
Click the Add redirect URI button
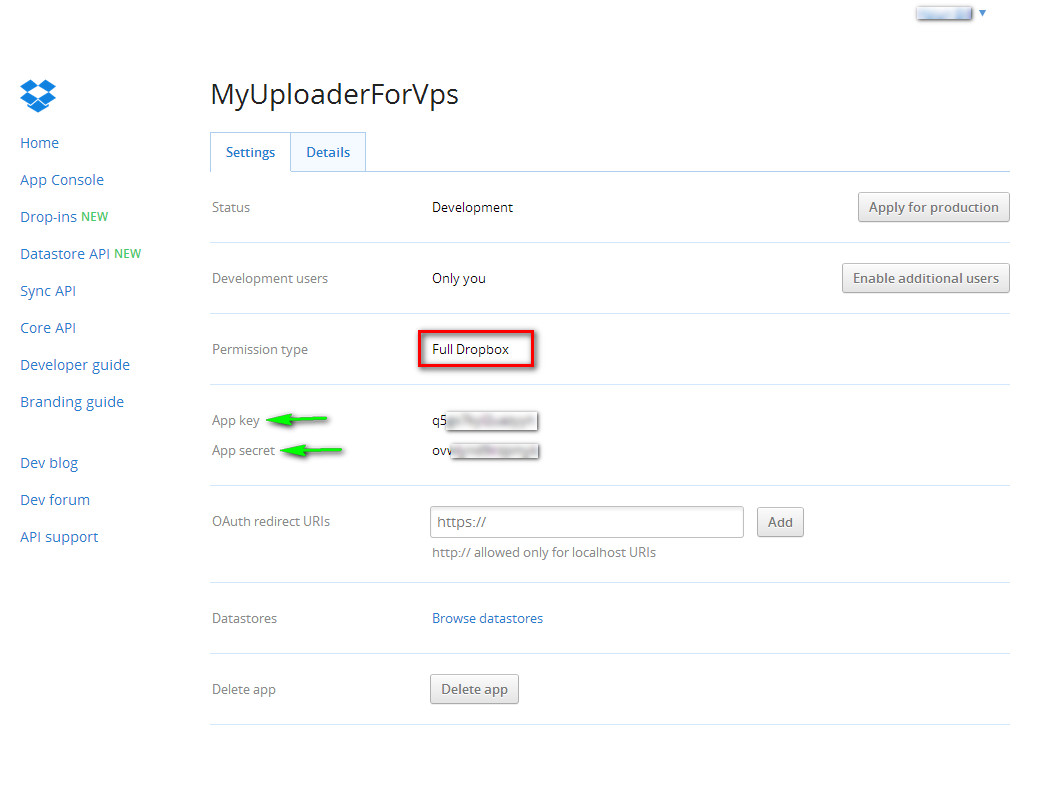coord(780,522)
